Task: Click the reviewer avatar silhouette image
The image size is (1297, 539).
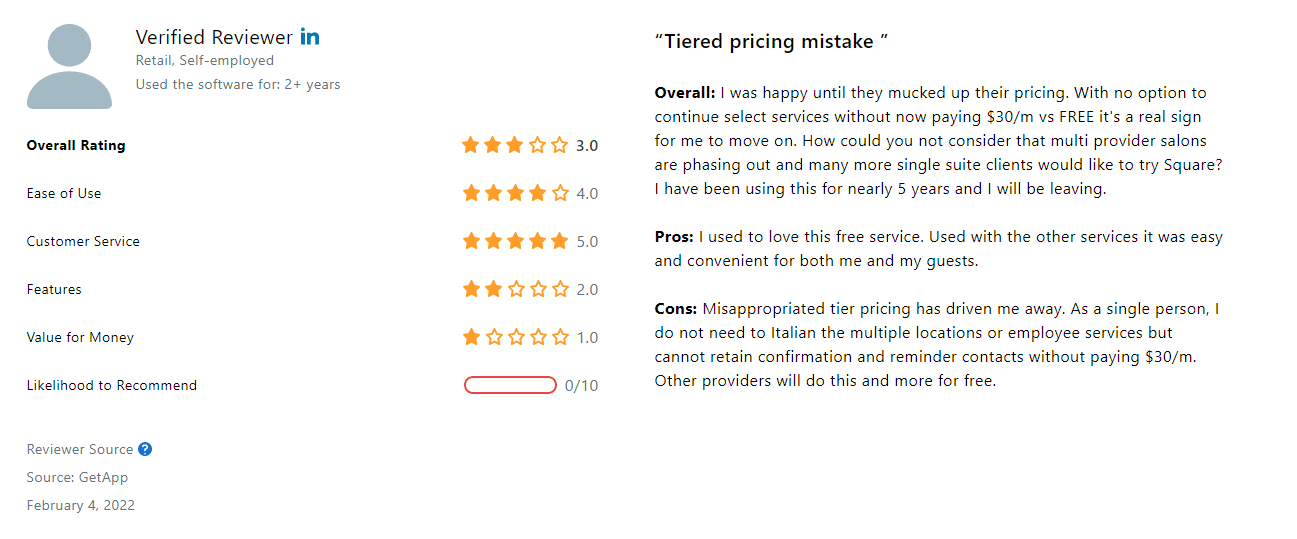Action: point(69,66)
